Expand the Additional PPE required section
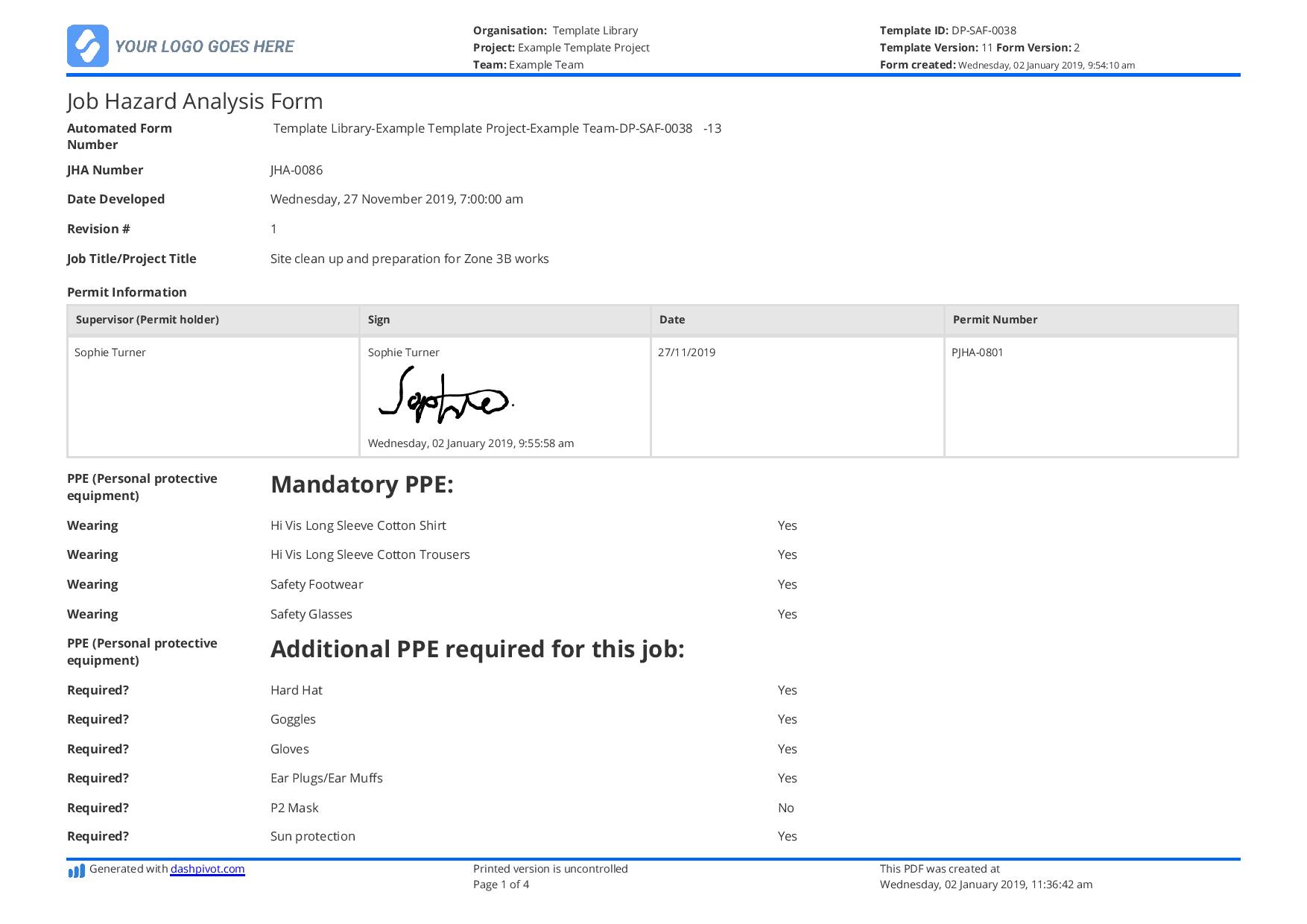1307x924 pixels. coord(478,649)
